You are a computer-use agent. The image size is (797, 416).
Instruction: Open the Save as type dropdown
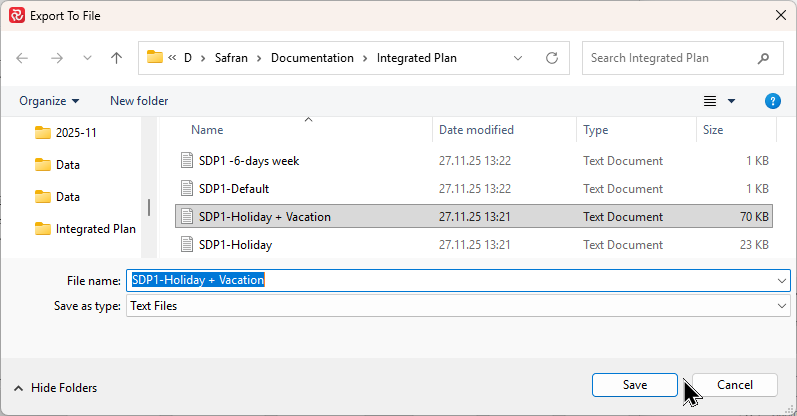point(781,306)
